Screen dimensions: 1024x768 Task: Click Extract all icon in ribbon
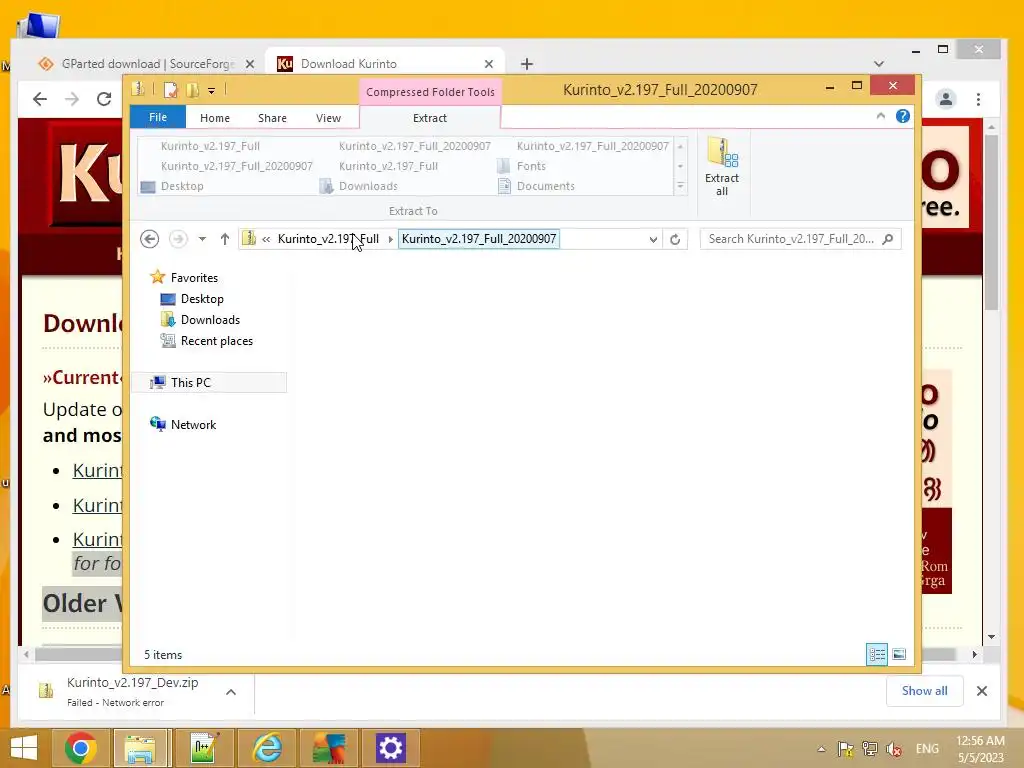(x=722, y=167)
